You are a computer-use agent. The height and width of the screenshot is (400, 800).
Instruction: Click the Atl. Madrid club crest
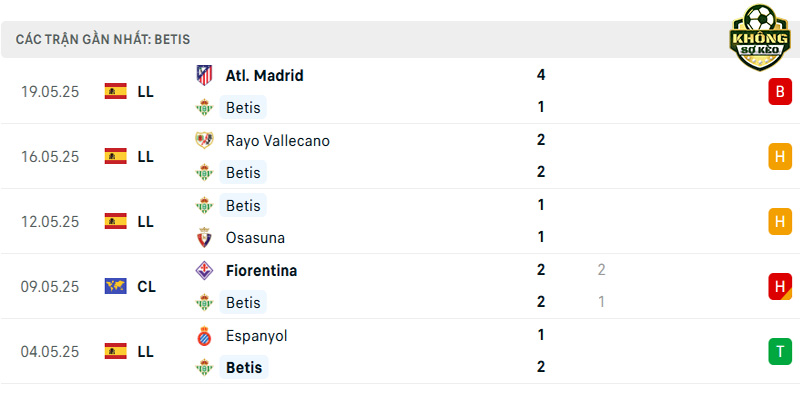click(x=204, y=76)
